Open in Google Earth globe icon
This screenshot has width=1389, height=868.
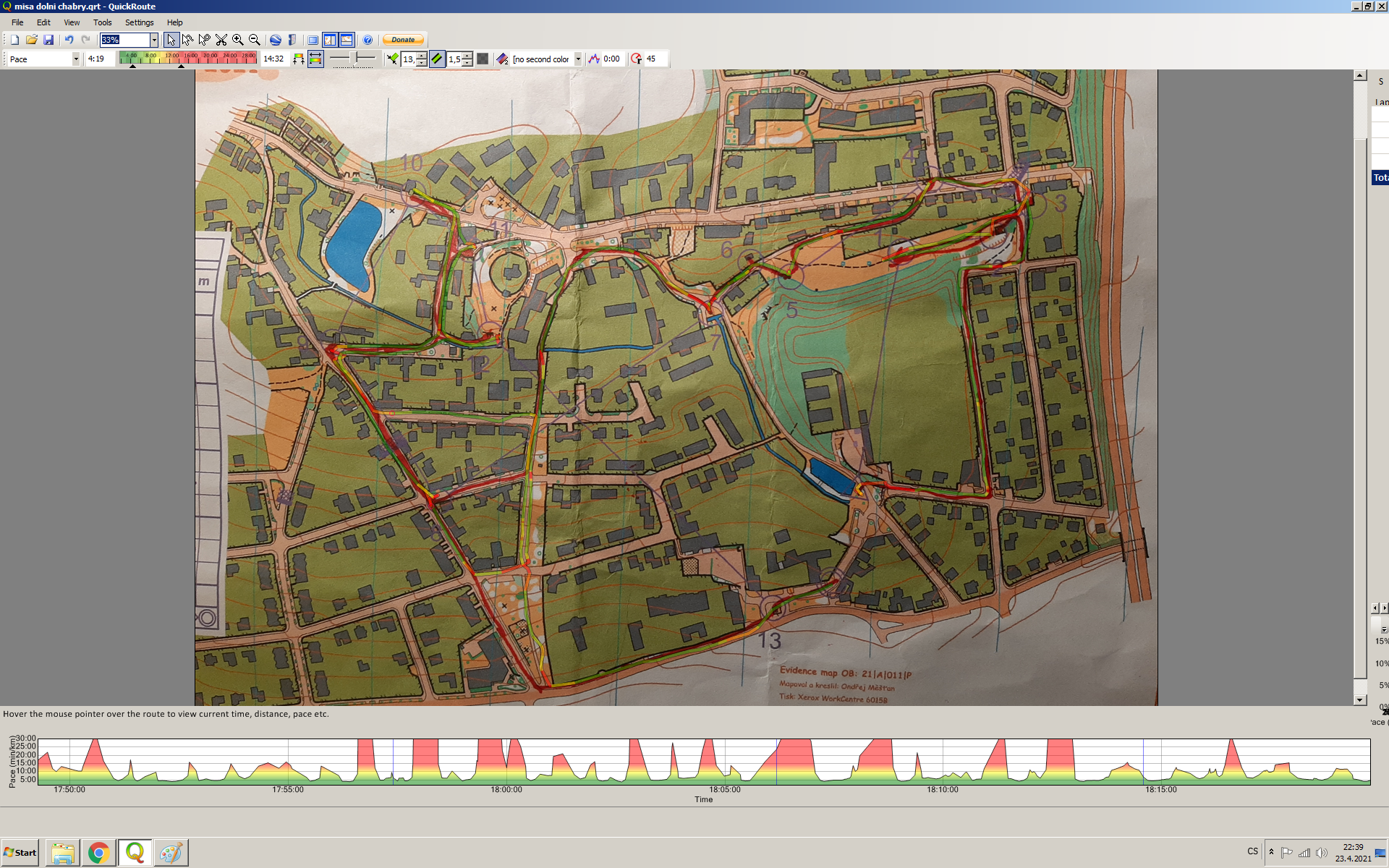coord(275,40)
